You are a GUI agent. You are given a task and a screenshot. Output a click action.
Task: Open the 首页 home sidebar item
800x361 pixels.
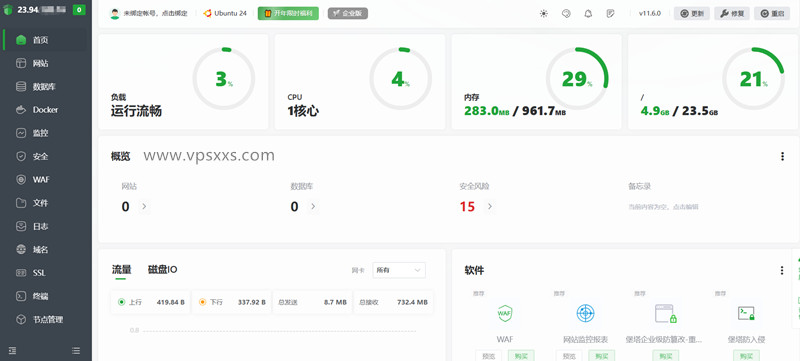(x=46, y=40)
